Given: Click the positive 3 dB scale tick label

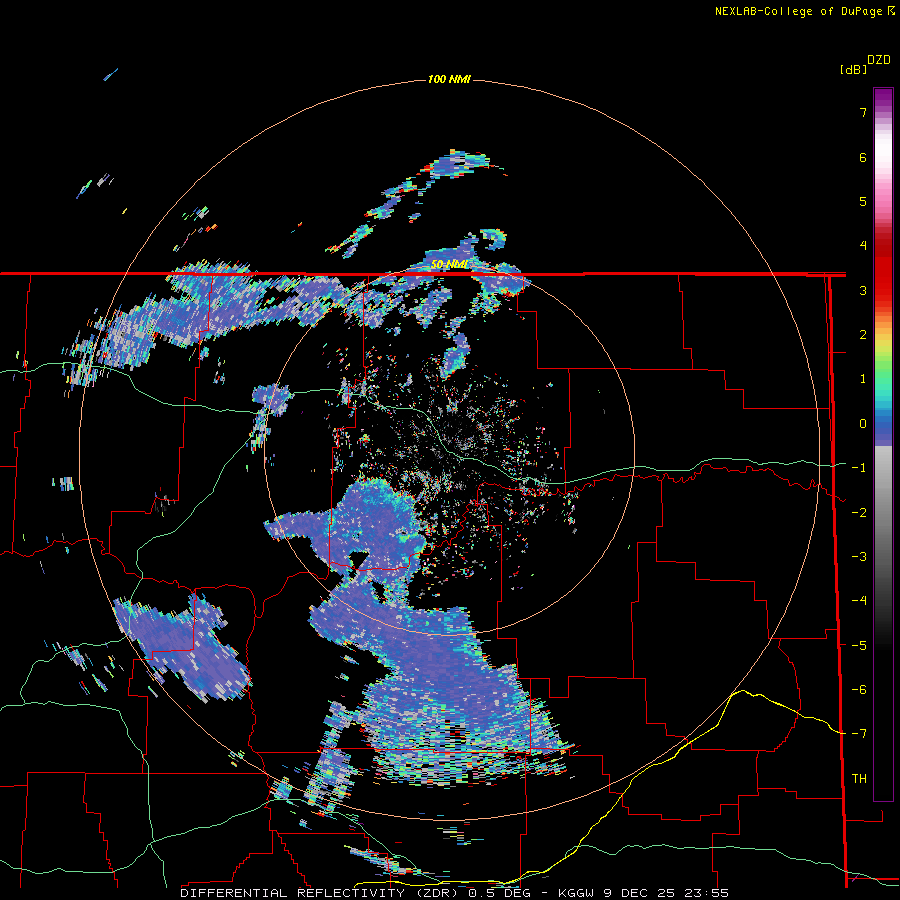Looking at the screenshot, I should click(x=863, y=290).
